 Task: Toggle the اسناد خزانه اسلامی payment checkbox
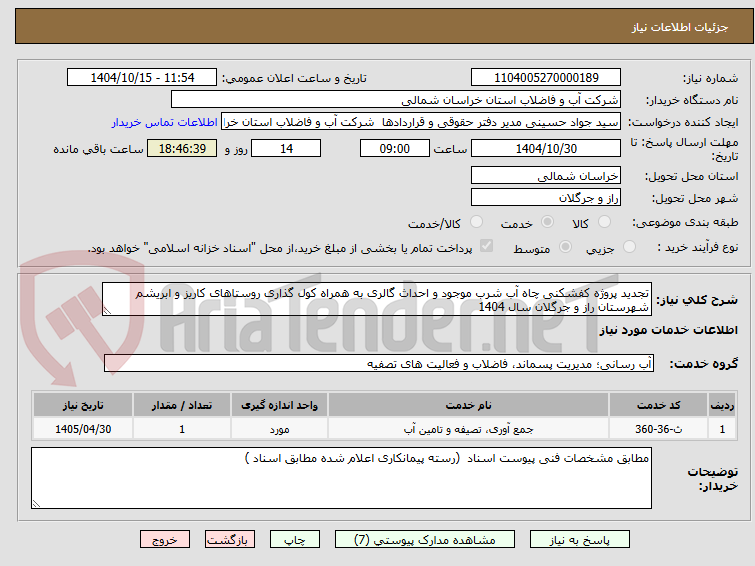click(486, 246)
